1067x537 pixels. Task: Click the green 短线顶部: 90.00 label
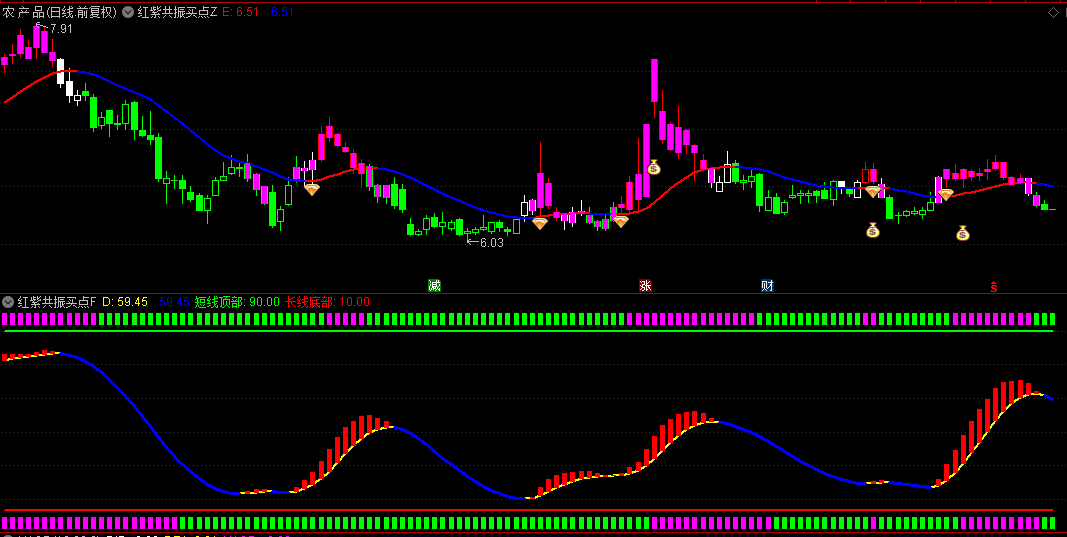(237, 302)
